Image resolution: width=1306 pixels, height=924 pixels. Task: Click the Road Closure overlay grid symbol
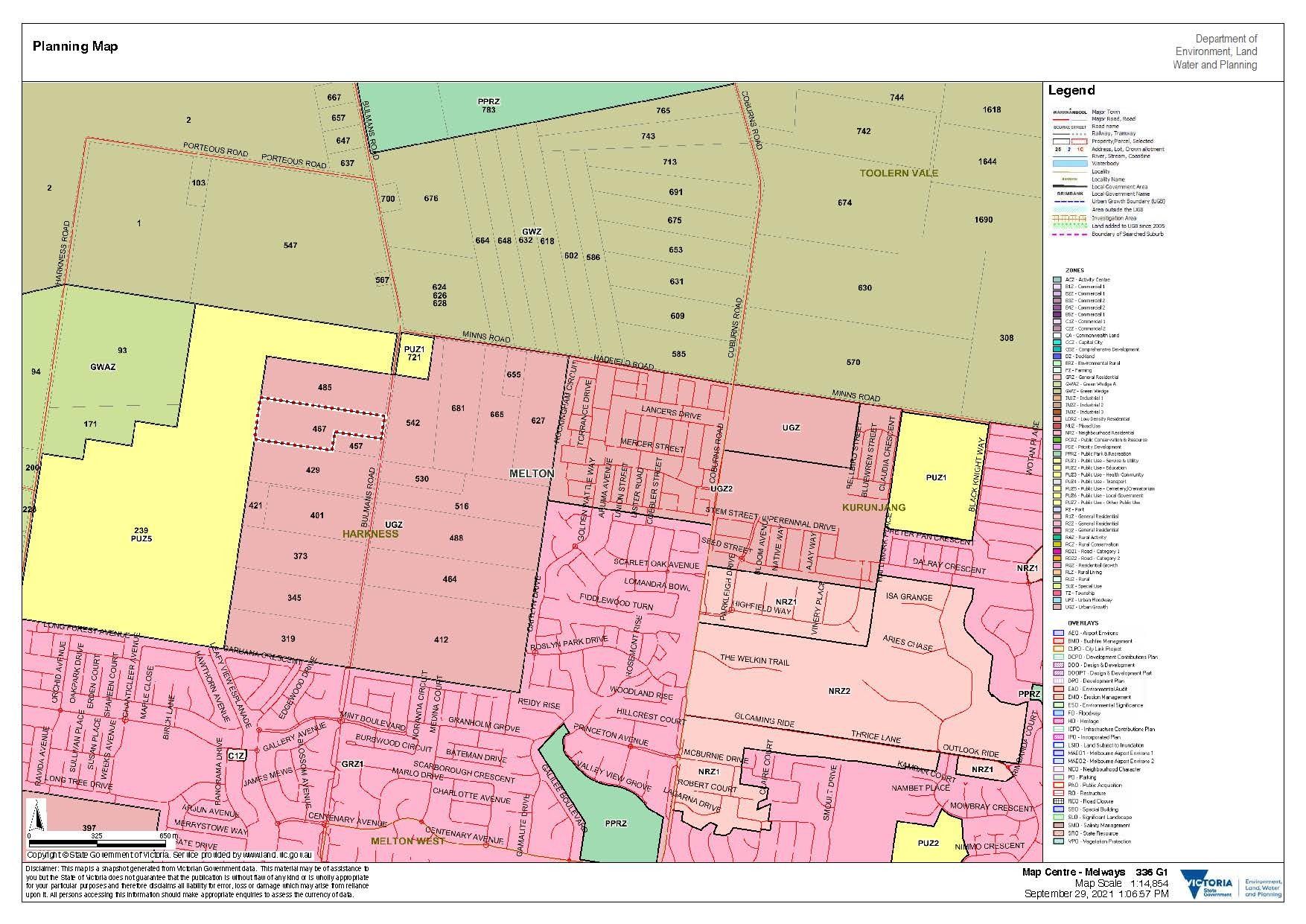pos(1058,802)
